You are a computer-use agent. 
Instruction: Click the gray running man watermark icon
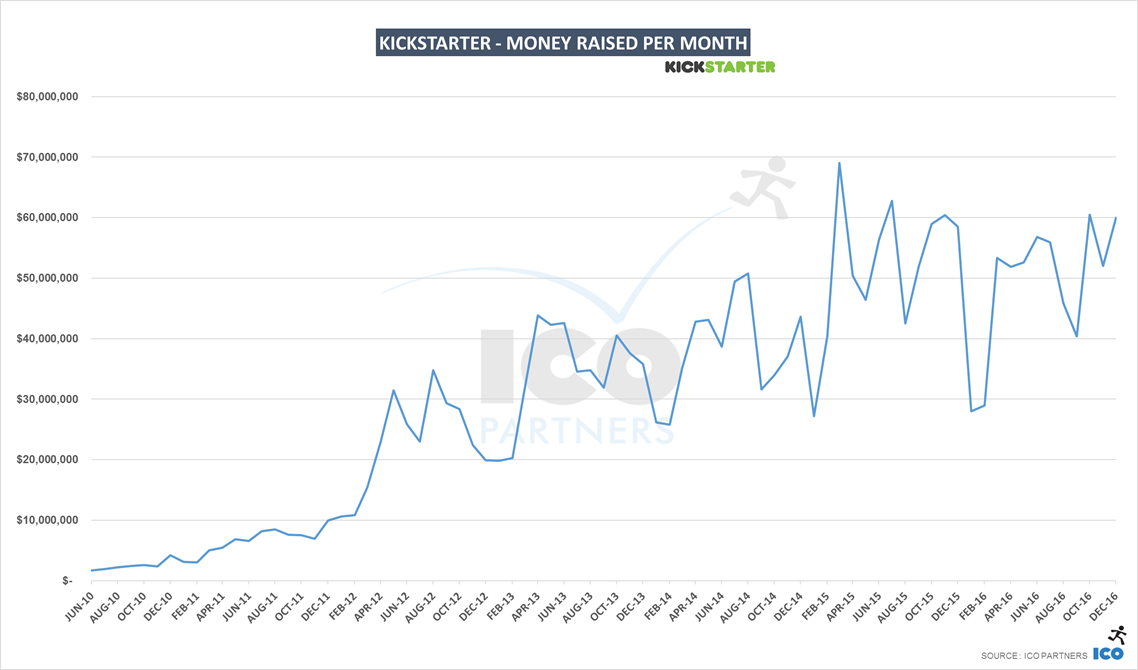[x=764, y=187]
